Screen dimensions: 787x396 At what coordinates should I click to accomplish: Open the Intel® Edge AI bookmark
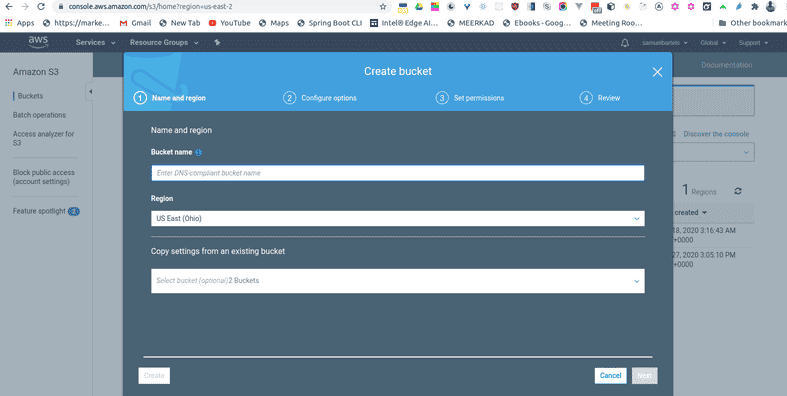[x=404, y=23]
